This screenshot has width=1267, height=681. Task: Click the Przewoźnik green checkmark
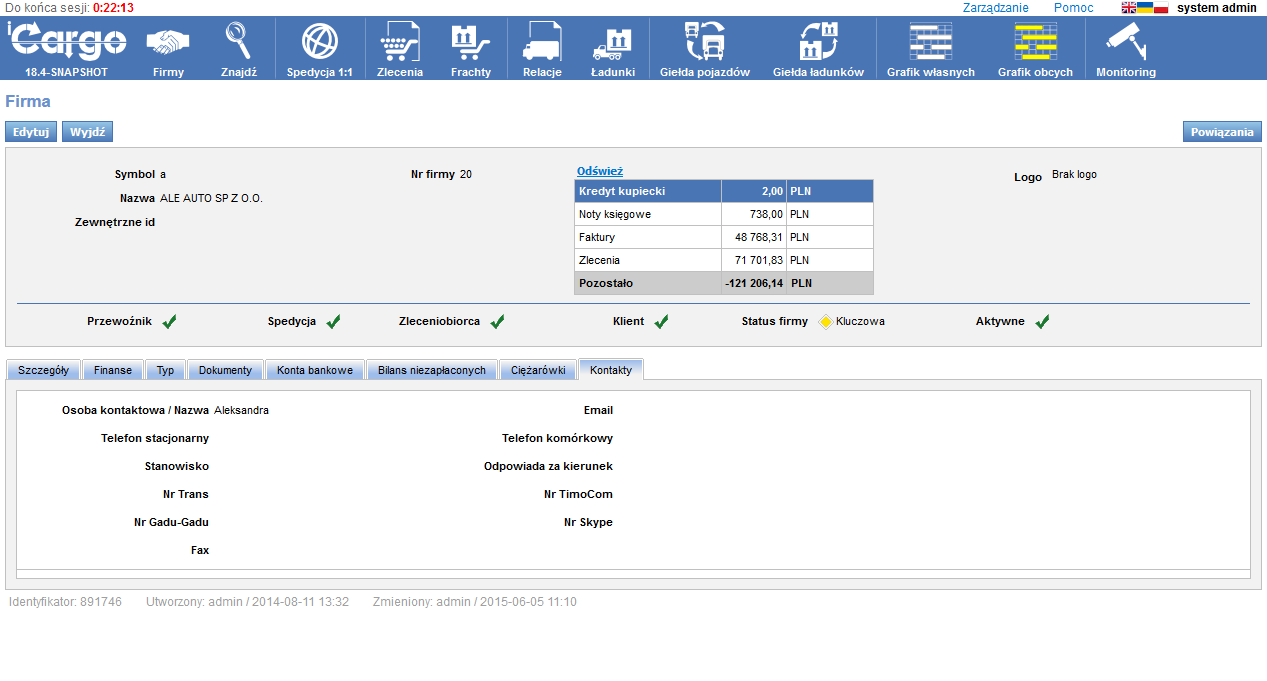point(170,322)
